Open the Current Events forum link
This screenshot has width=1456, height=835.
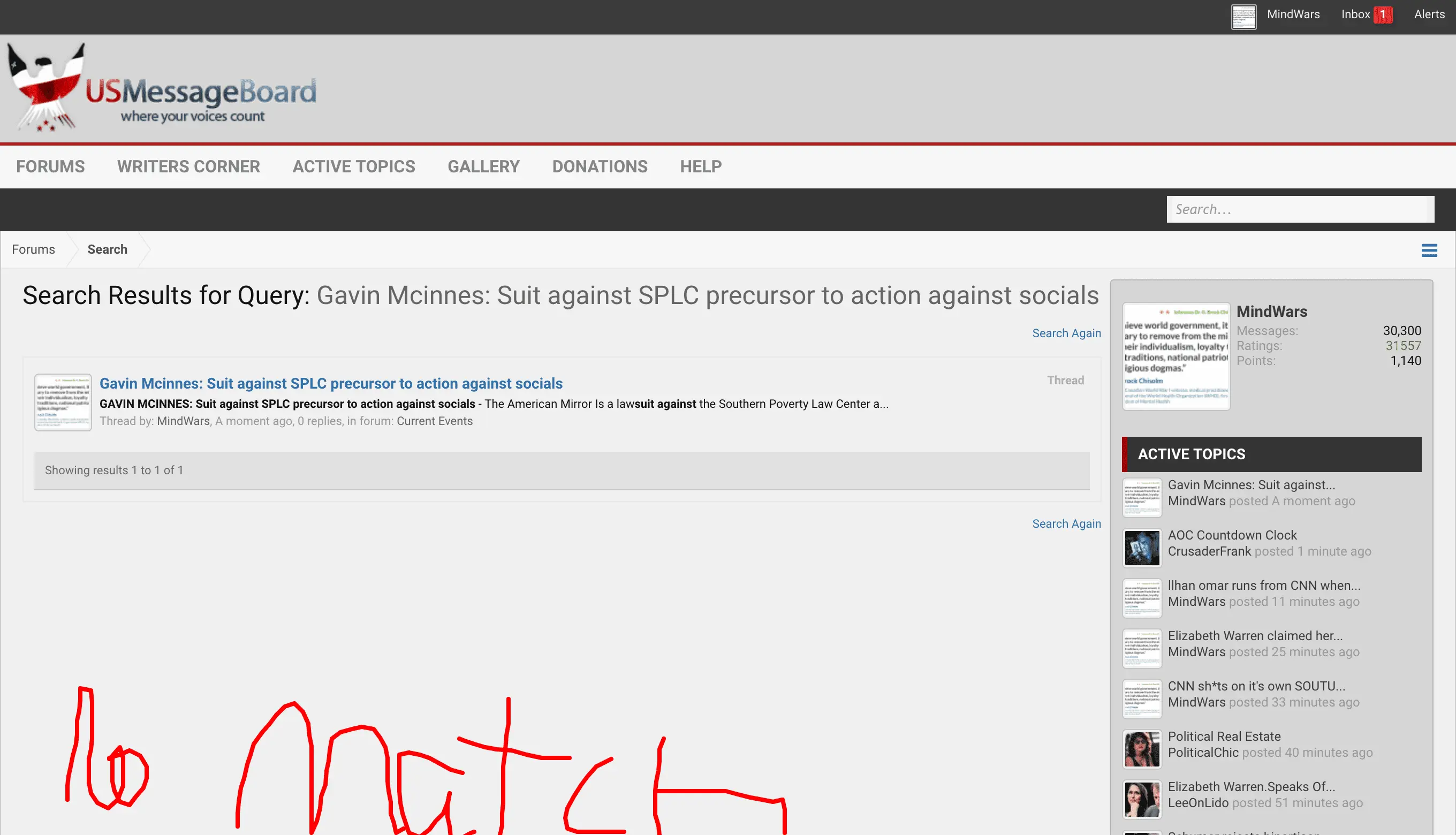(x=435, y=421)
